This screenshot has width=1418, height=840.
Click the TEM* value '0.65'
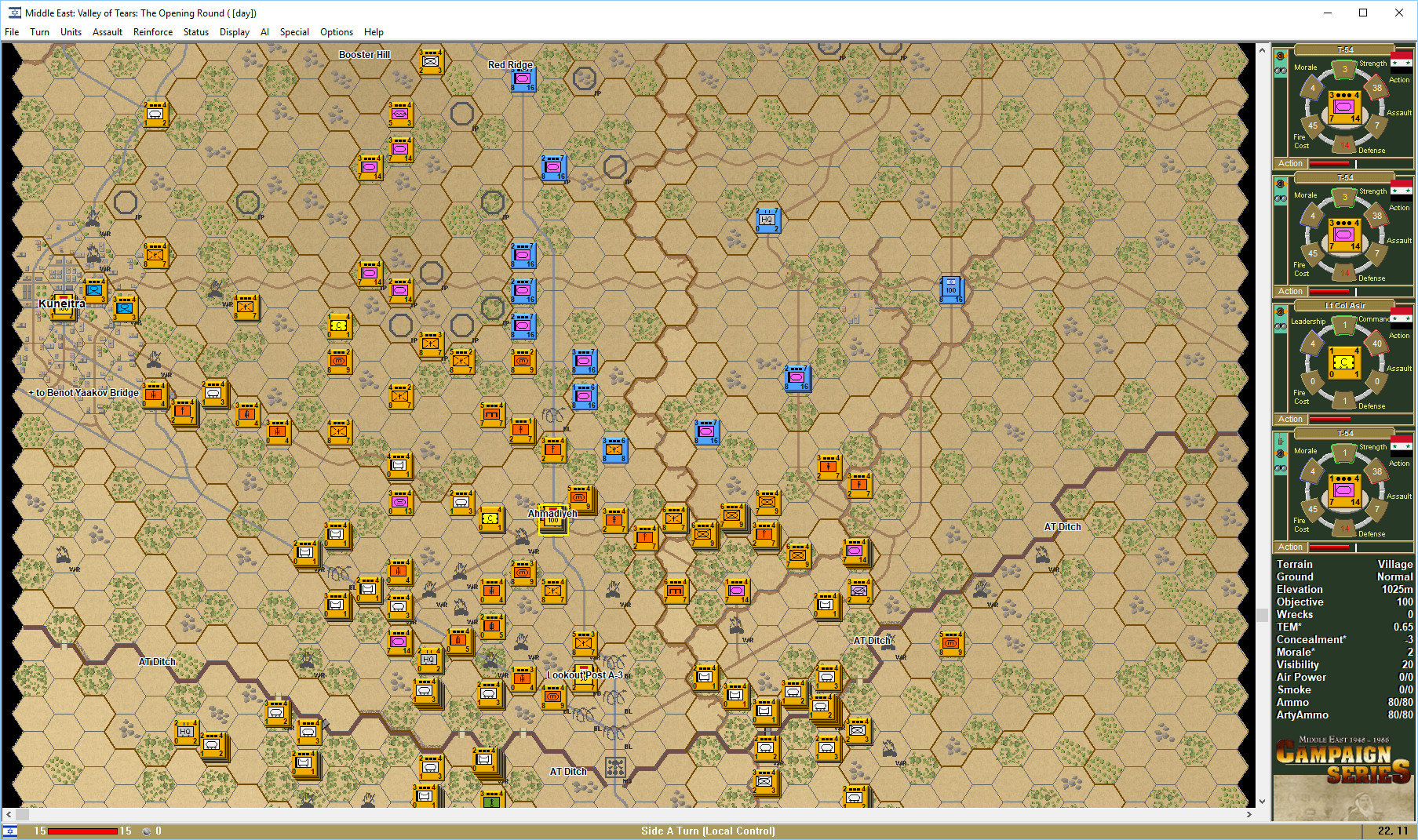[1403, 627]
